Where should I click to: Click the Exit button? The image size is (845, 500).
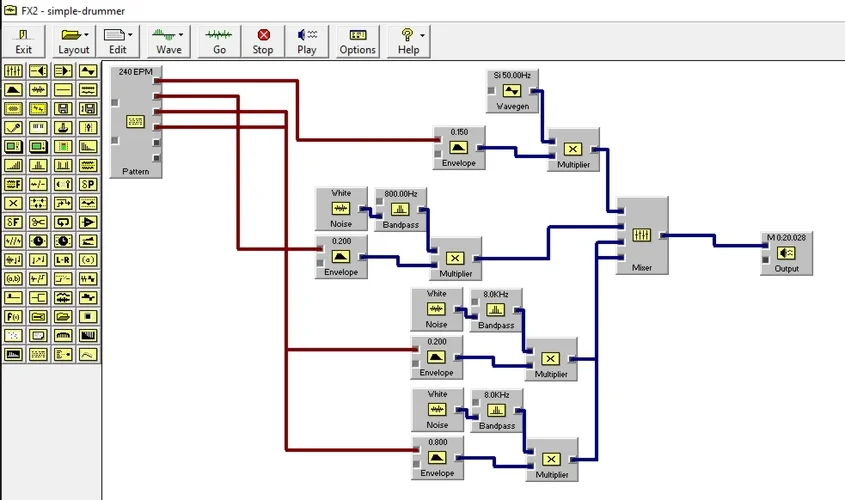tap(23, 41)
